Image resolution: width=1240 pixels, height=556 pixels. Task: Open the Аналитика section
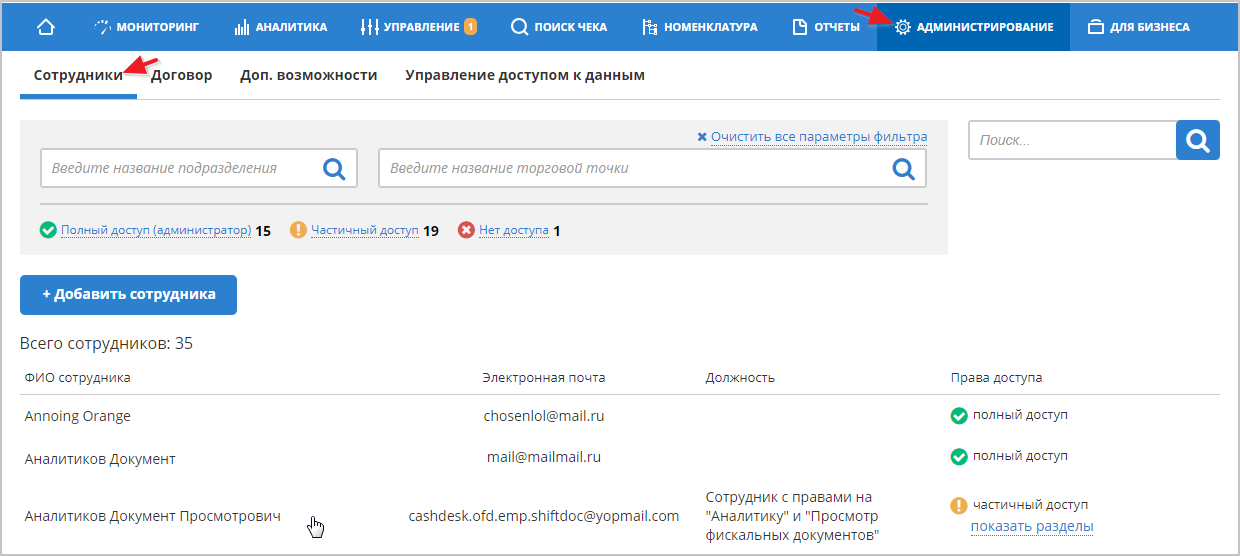[x=281, y=27]
